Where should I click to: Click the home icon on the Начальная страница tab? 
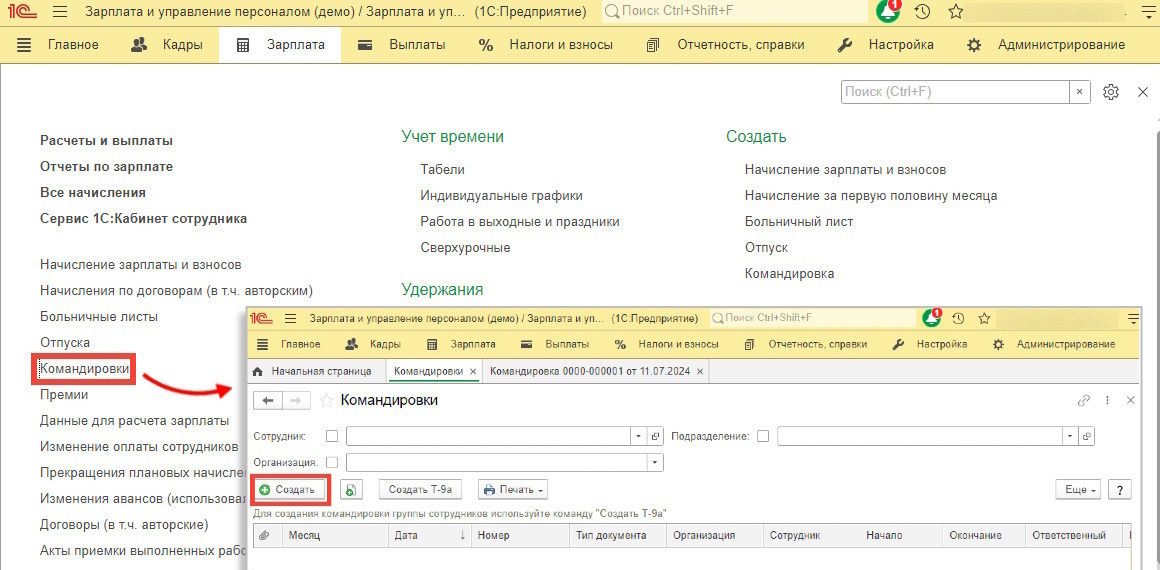[x=258, y=371]
